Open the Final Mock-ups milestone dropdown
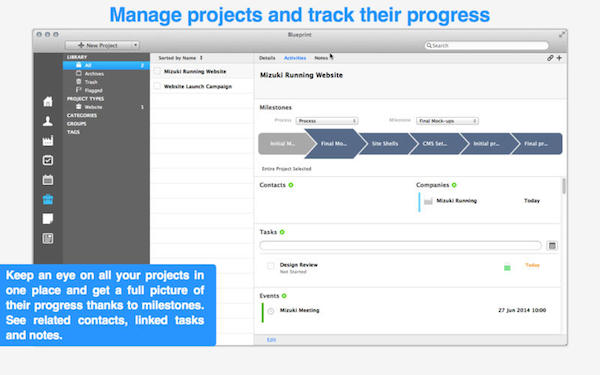Screen dimensions: 600x375 pos(447,121)
